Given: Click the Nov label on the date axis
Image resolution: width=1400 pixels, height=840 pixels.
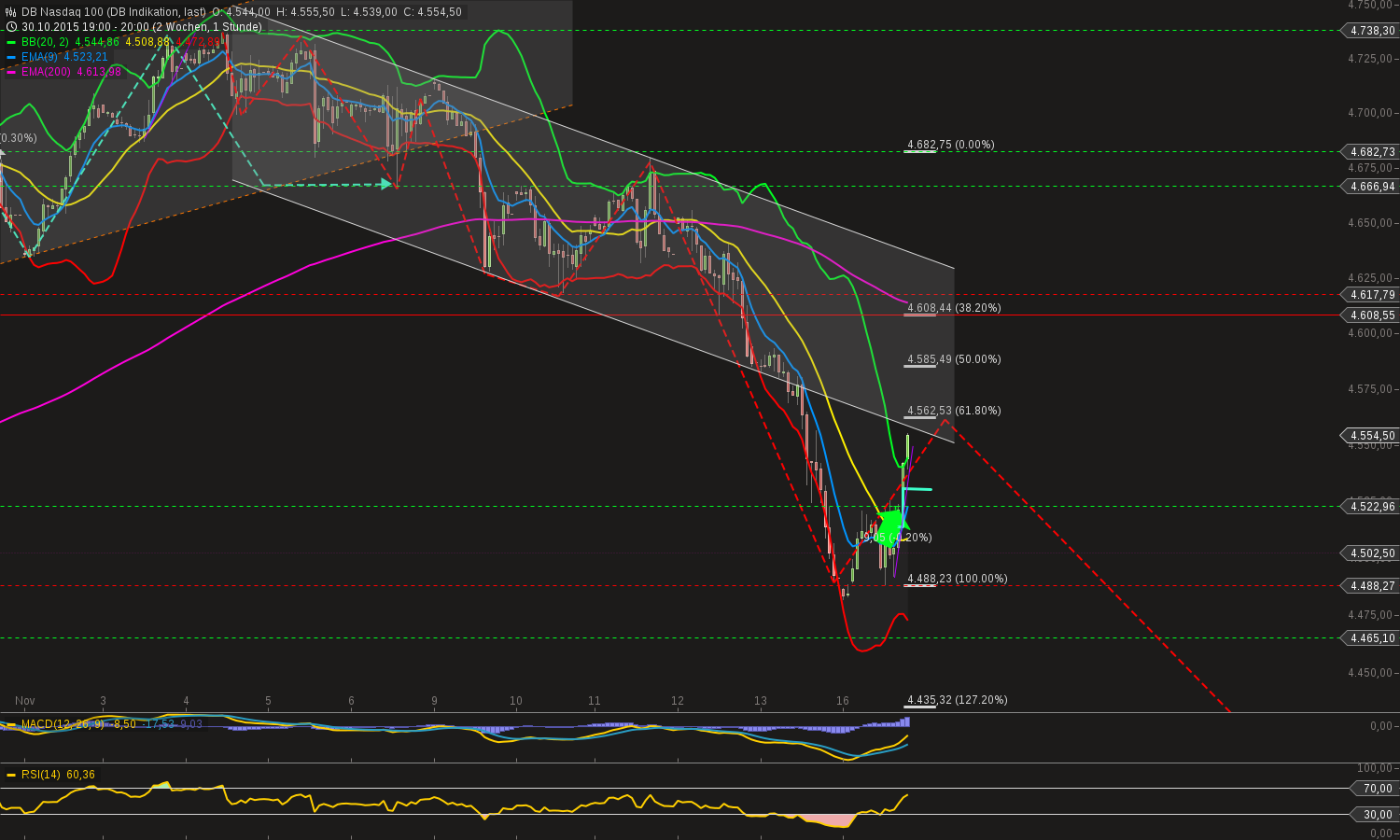Looking at the screenshot, I should click(x=25, y=701).
